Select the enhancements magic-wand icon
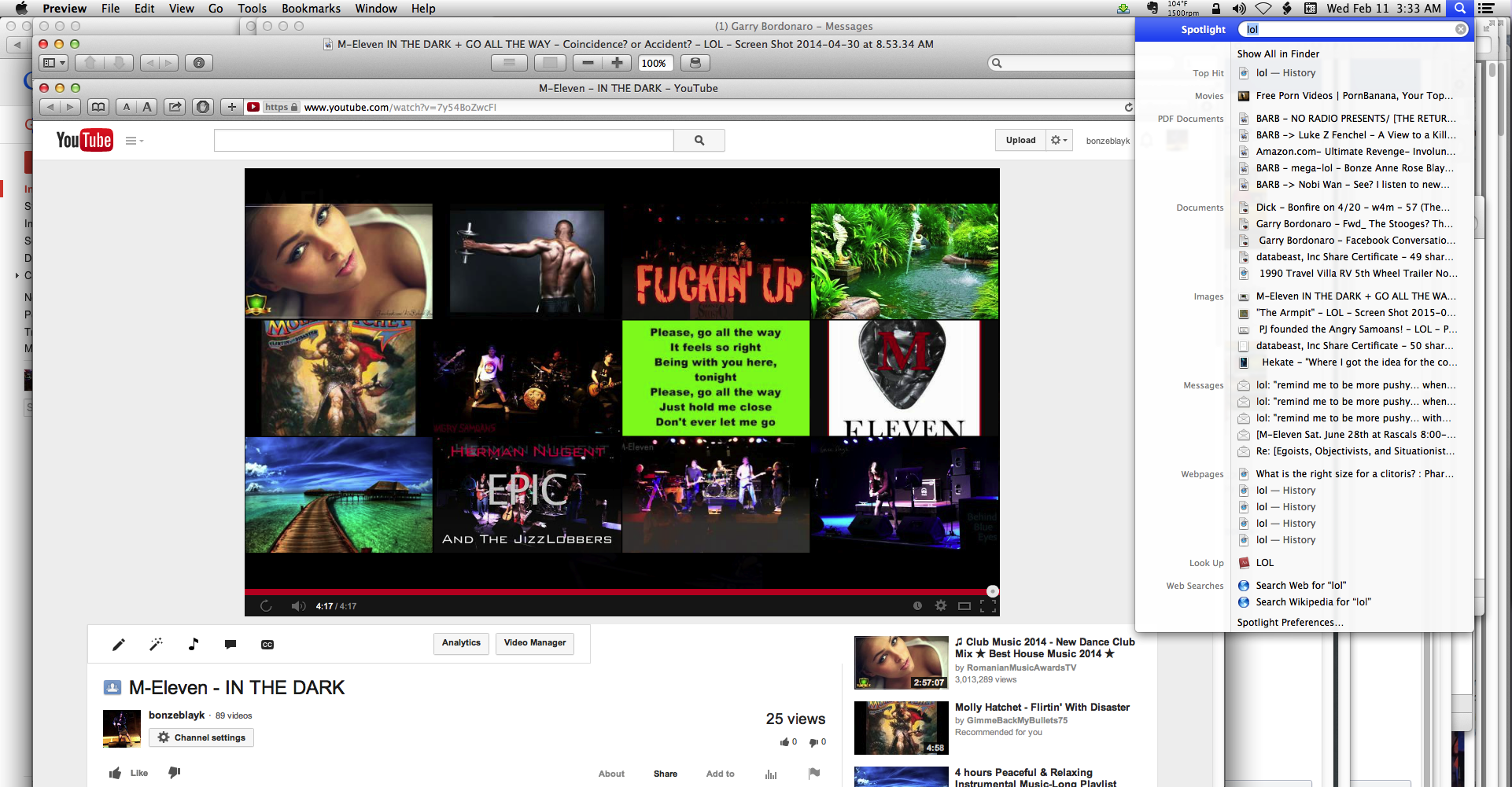1512x787 pixels. point(156,644)
